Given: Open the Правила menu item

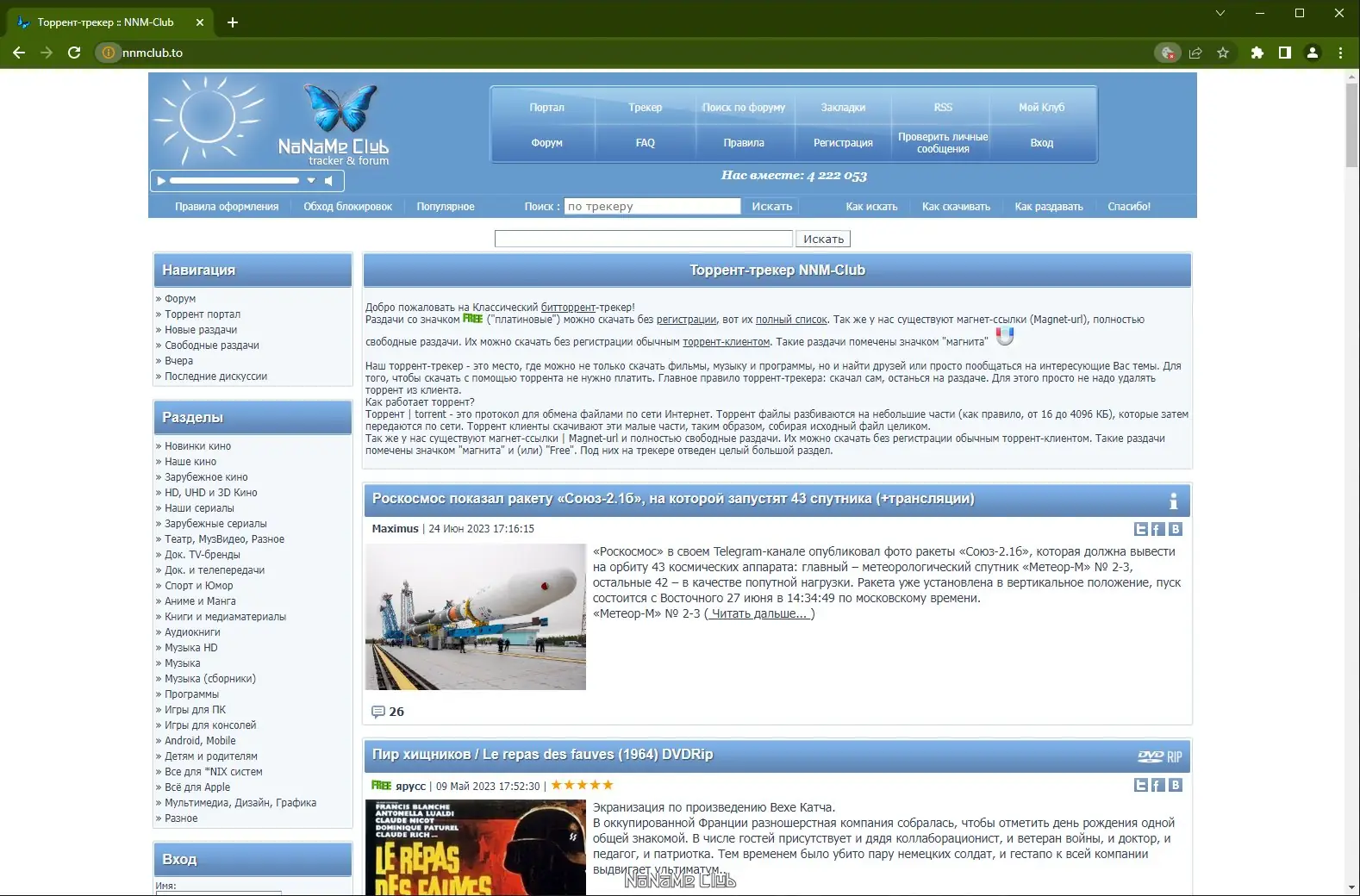Looking at the screenshot, I should point(744,143).
